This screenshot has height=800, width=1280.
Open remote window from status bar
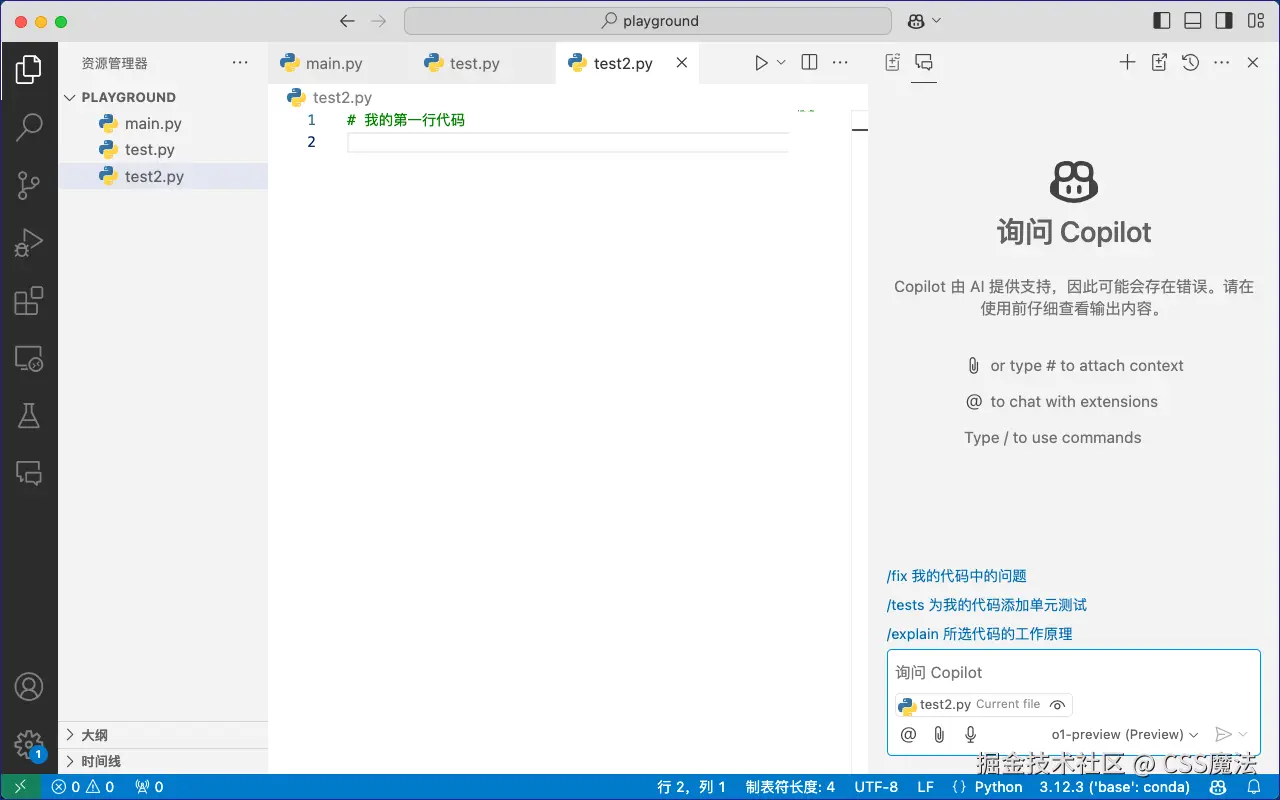click(x=20, y=787)
